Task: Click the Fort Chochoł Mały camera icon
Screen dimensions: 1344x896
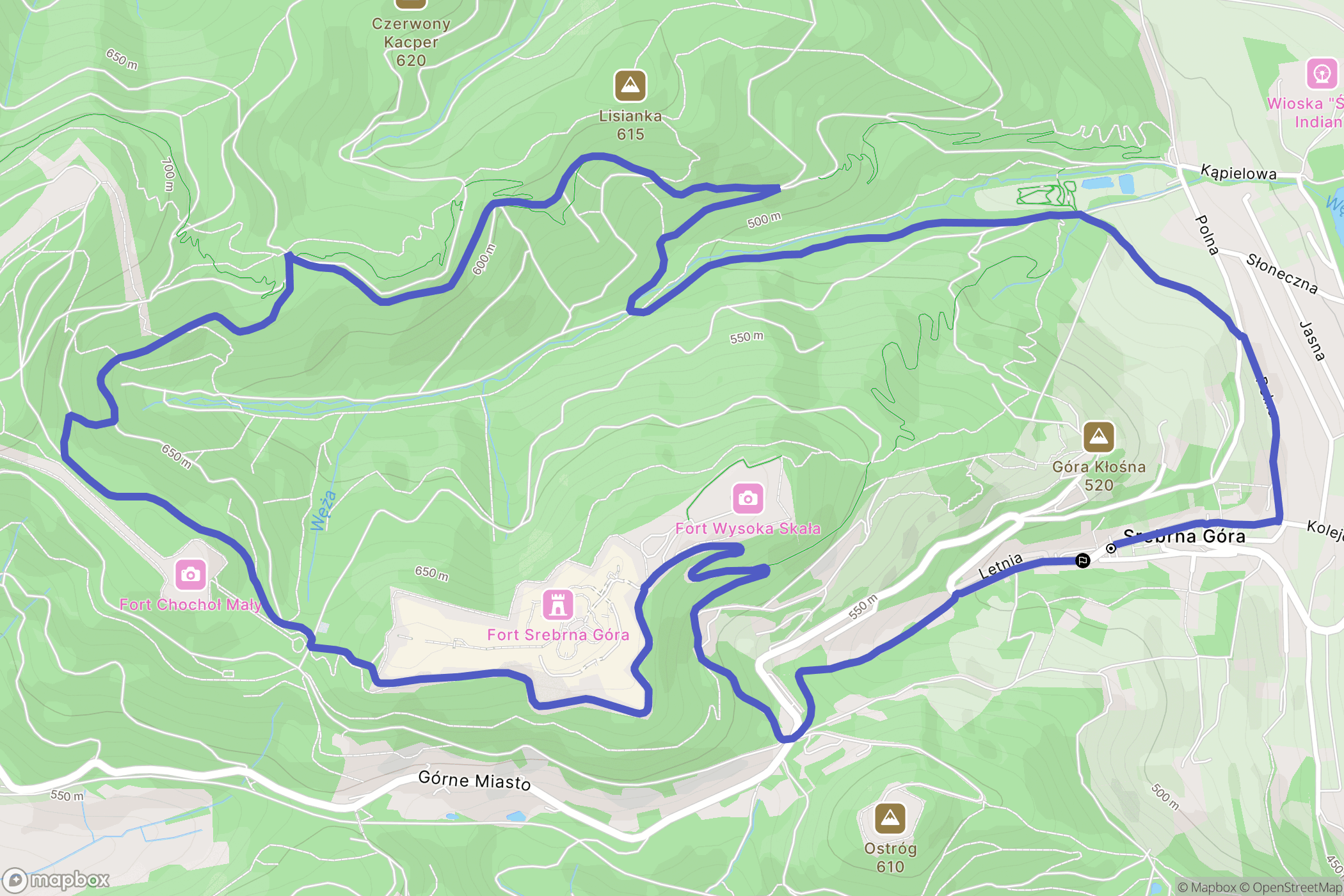Action: coord(190,575)
